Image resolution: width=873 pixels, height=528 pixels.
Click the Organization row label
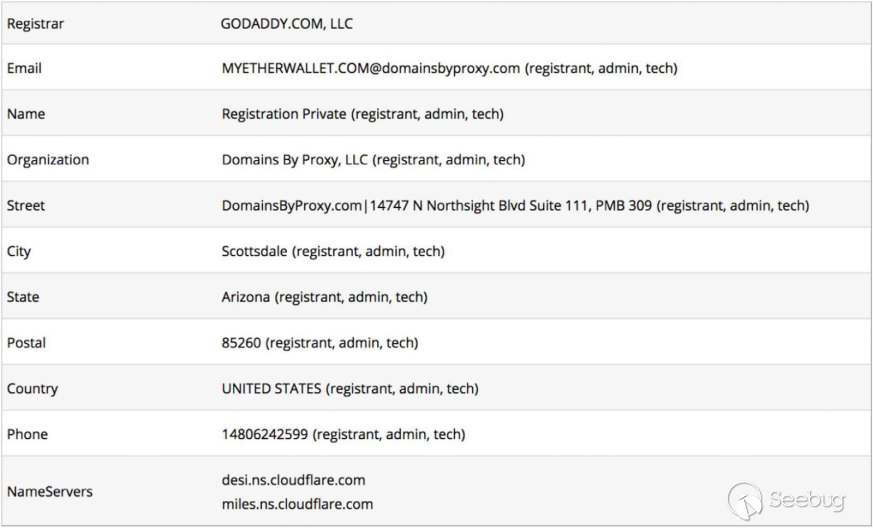(48, 160)
